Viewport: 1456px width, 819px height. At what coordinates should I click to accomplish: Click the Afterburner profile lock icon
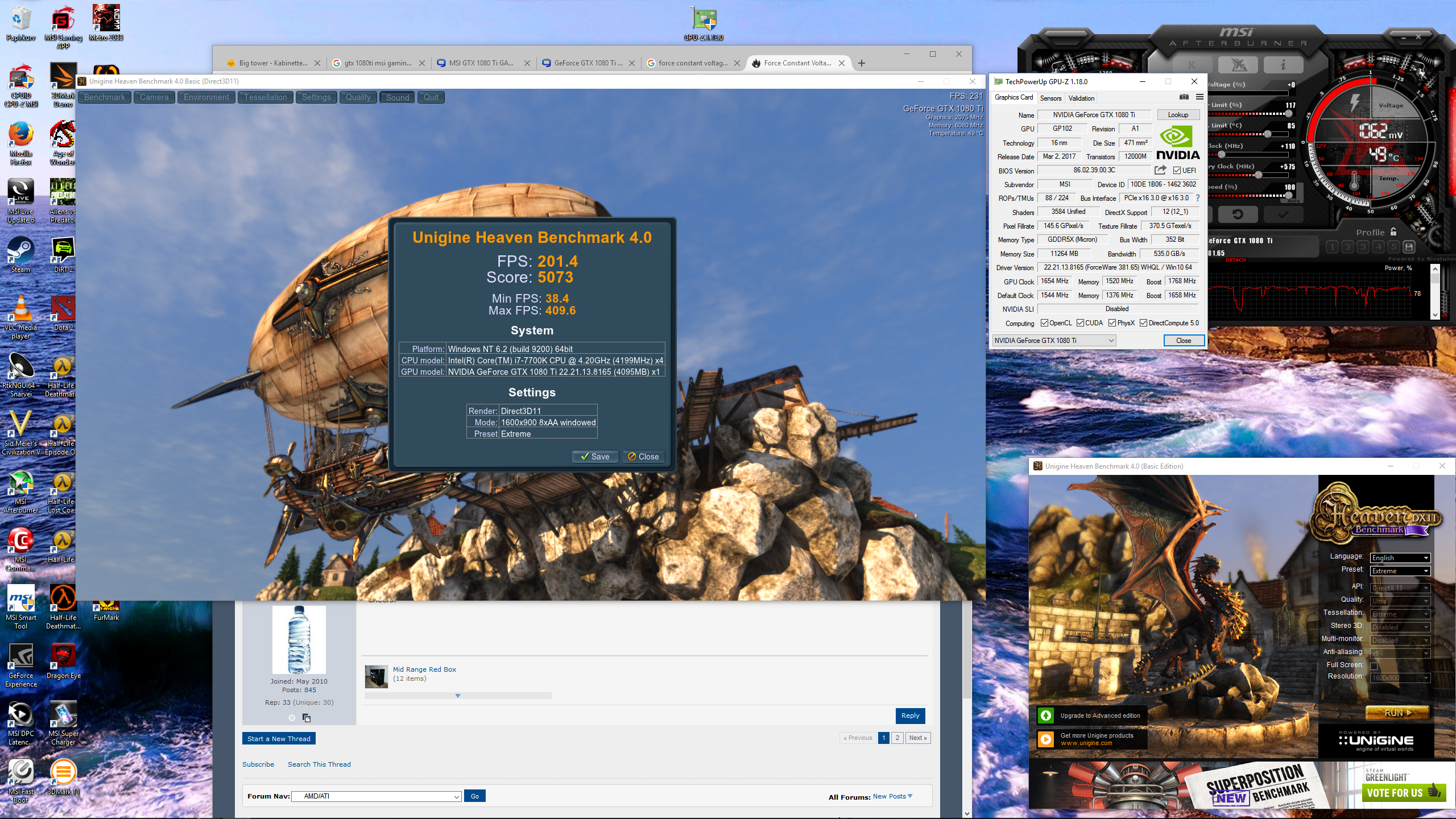click(1393, 231)
